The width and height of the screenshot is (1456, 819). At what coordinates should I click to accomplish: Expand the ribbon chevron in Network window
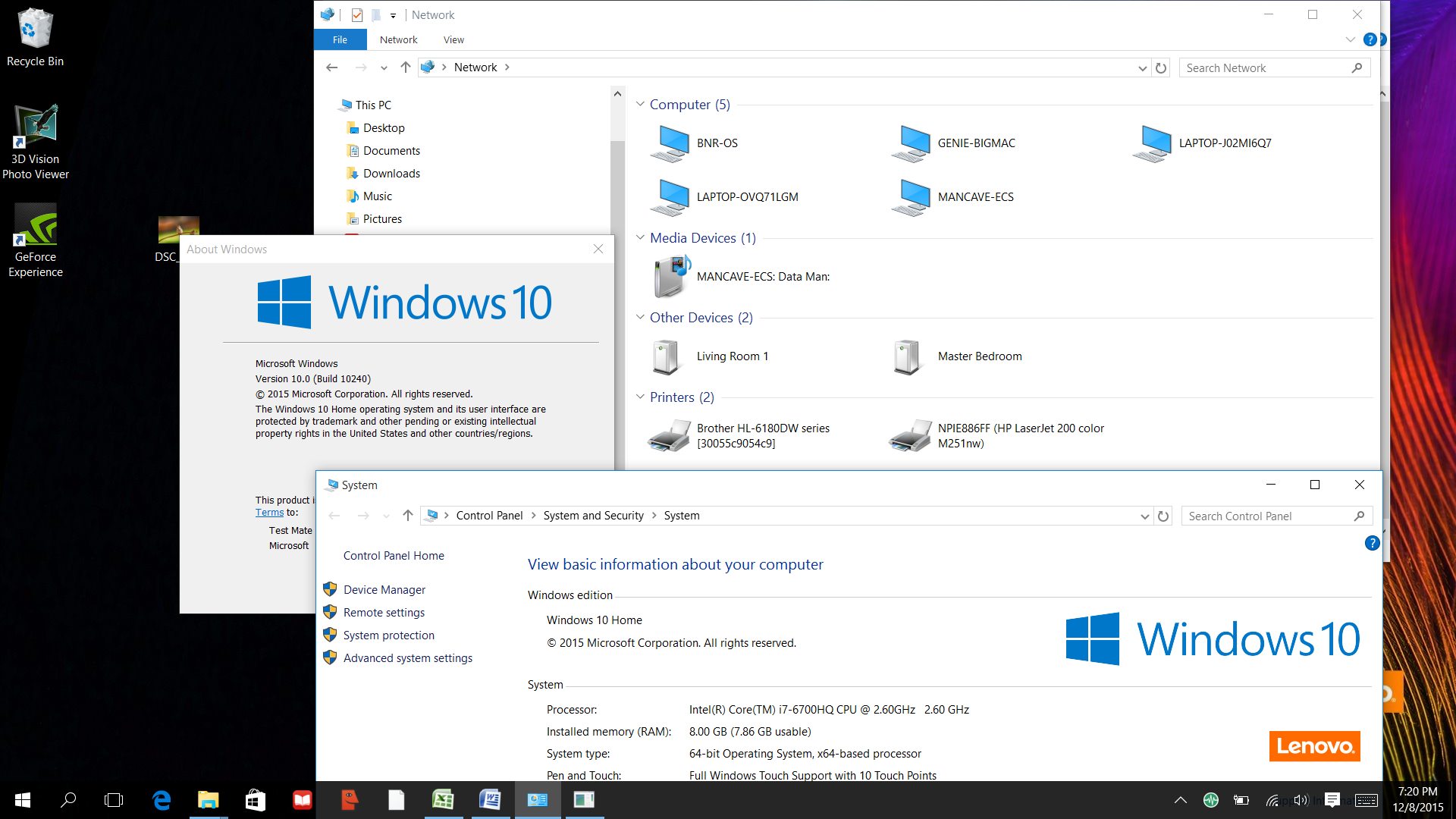[x=1351, y=39]
